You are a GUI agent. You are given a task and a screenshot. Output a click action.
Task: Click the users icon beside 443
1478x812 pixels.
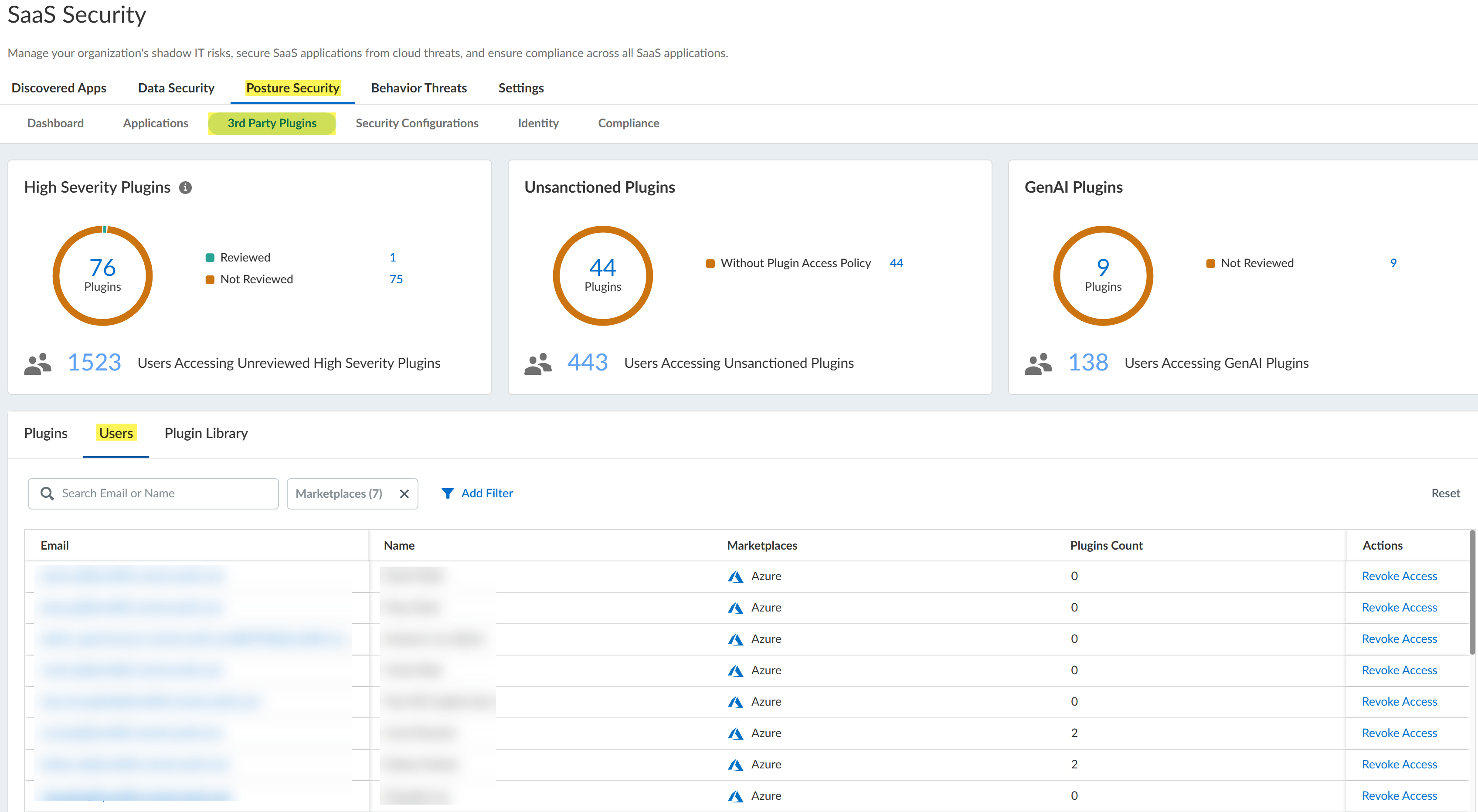coord(537,363)
